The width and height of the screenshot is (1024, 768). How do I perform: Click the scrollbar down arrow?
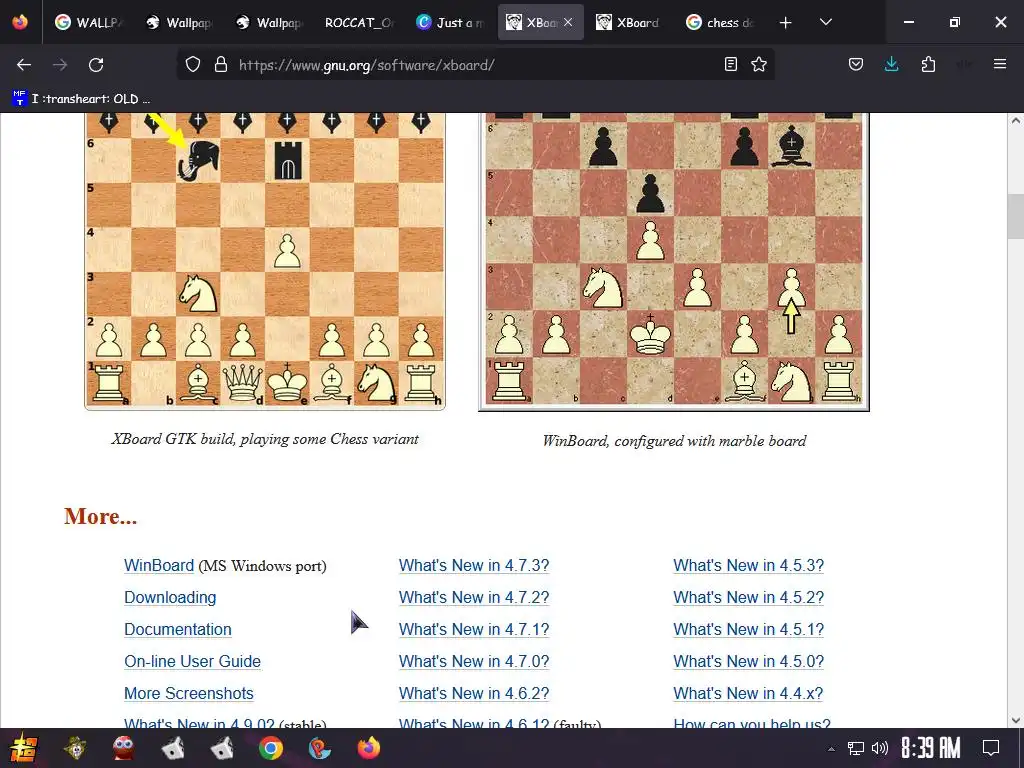(x=1016, y=720)
